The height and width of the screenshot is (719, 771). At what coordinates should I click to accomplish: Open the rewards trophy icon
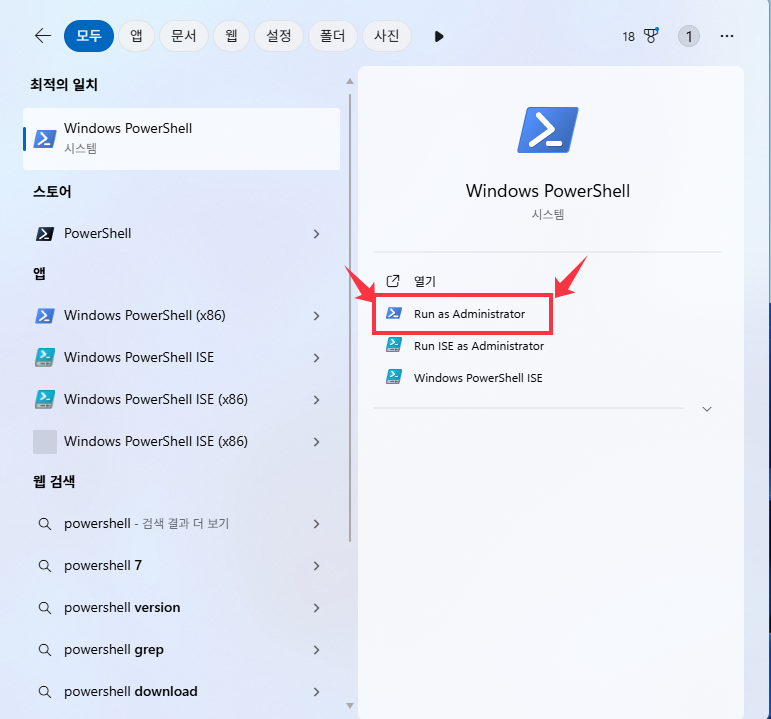[x=651, y=36]
